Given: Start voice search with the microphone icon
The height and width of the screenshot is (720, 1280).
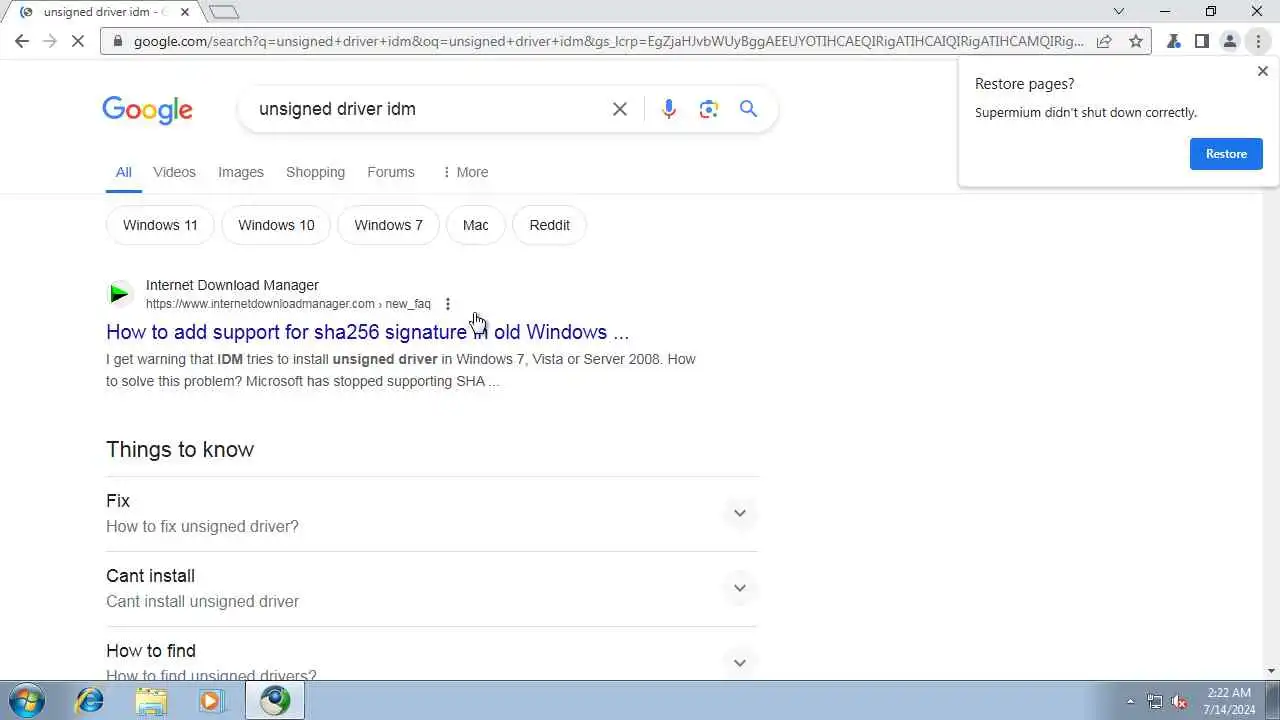Looking at the screenshot, I should (x=669, y=109).
